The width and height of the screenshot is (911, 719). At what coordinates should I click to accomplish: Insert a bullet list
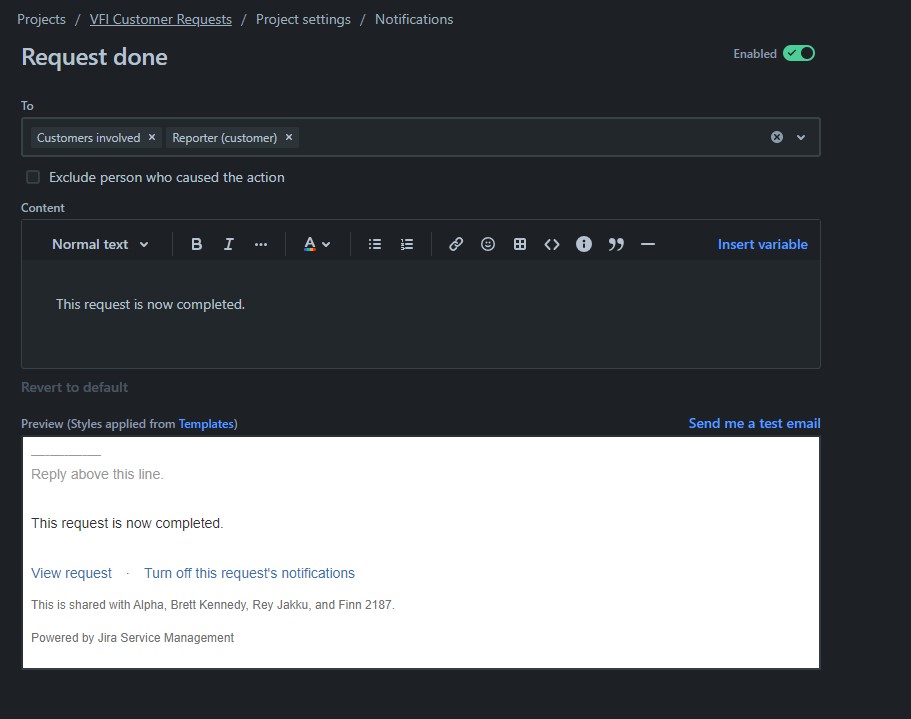coord(375,245)
